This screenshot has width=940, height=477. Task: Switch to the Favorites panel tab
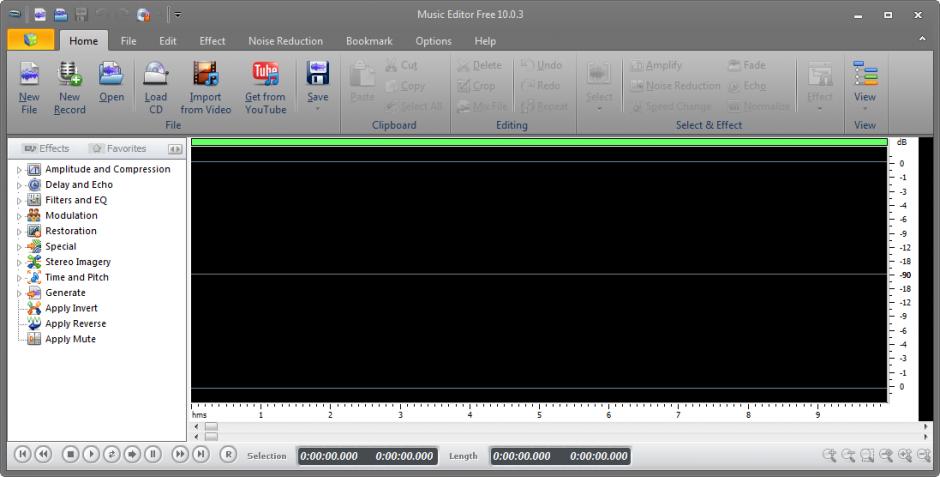[x=119, y=148]
